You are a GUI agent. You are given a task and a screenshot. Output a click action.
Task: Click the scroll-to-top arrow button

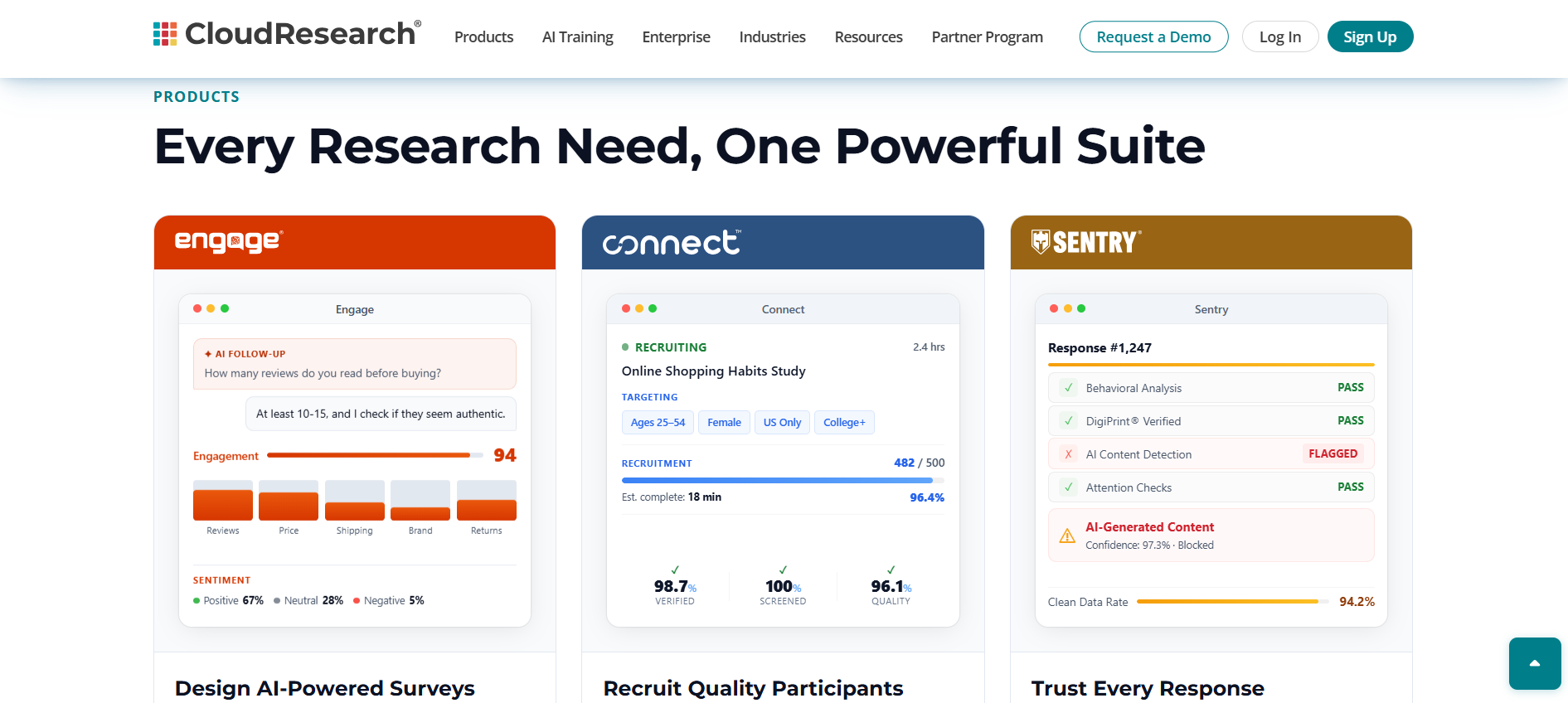coord(1535,663)
